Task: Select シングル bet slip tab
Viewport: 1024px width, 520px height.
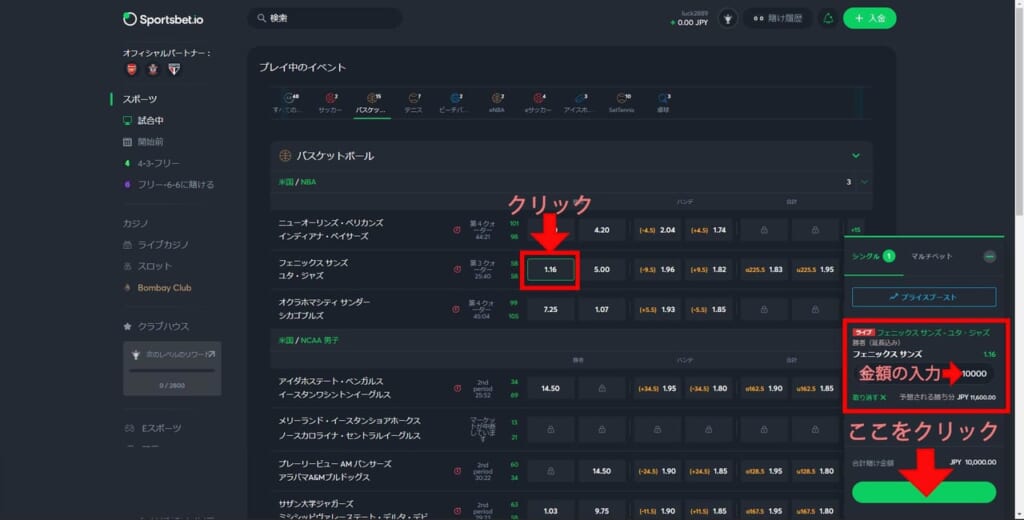Action: [873, 256]
